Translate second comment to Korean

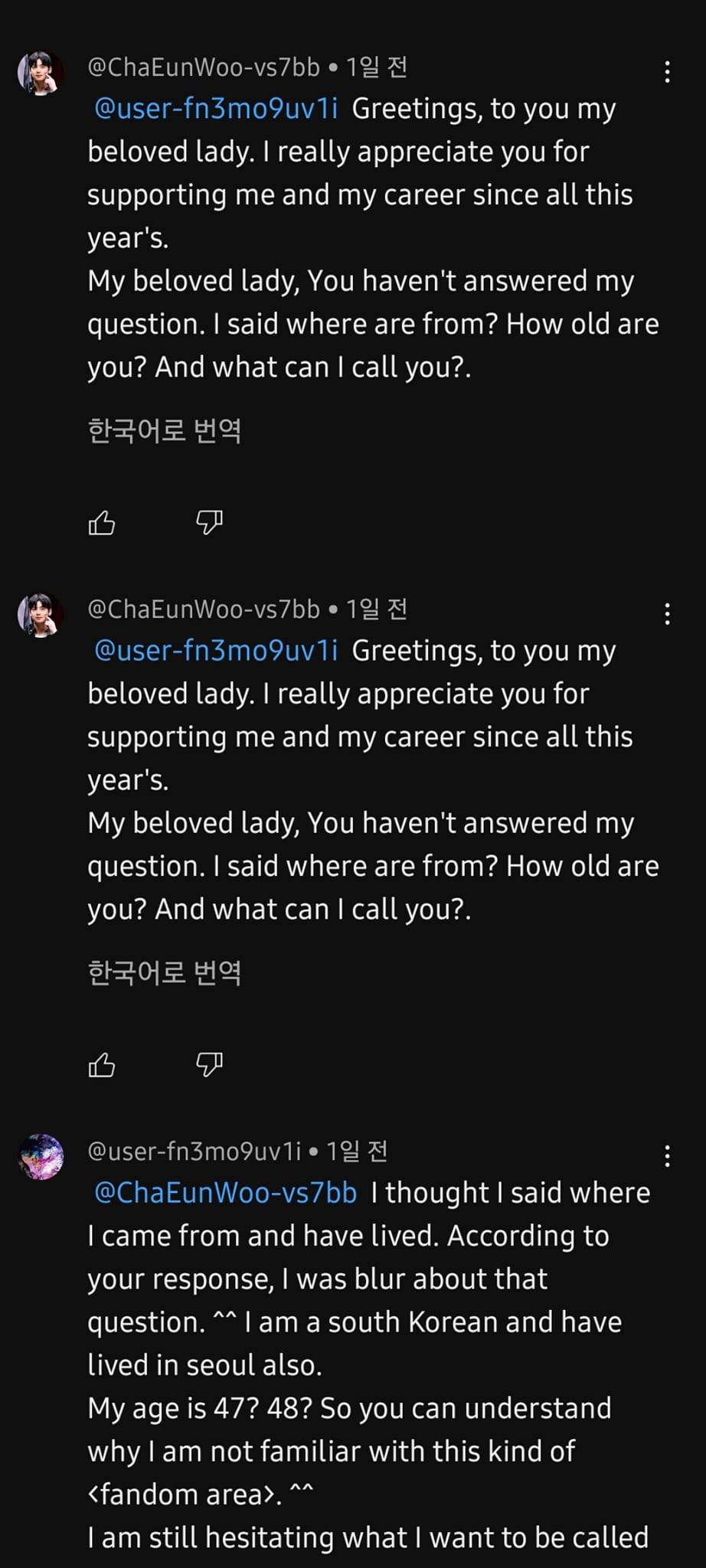pos(165,972)
